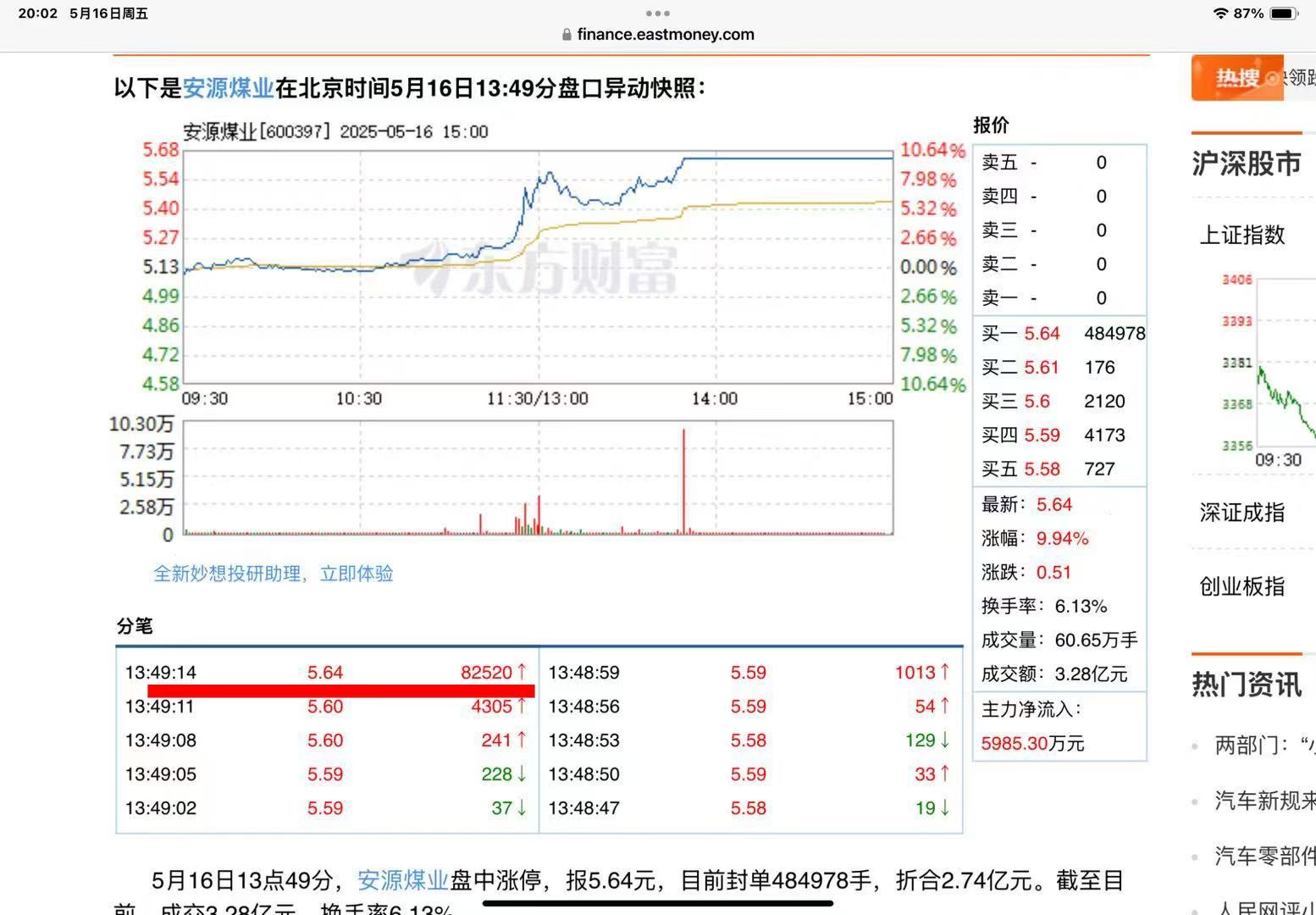Open news item starting with 两部门
Screen dimensions: 1316x915
tap(1265, 746)
